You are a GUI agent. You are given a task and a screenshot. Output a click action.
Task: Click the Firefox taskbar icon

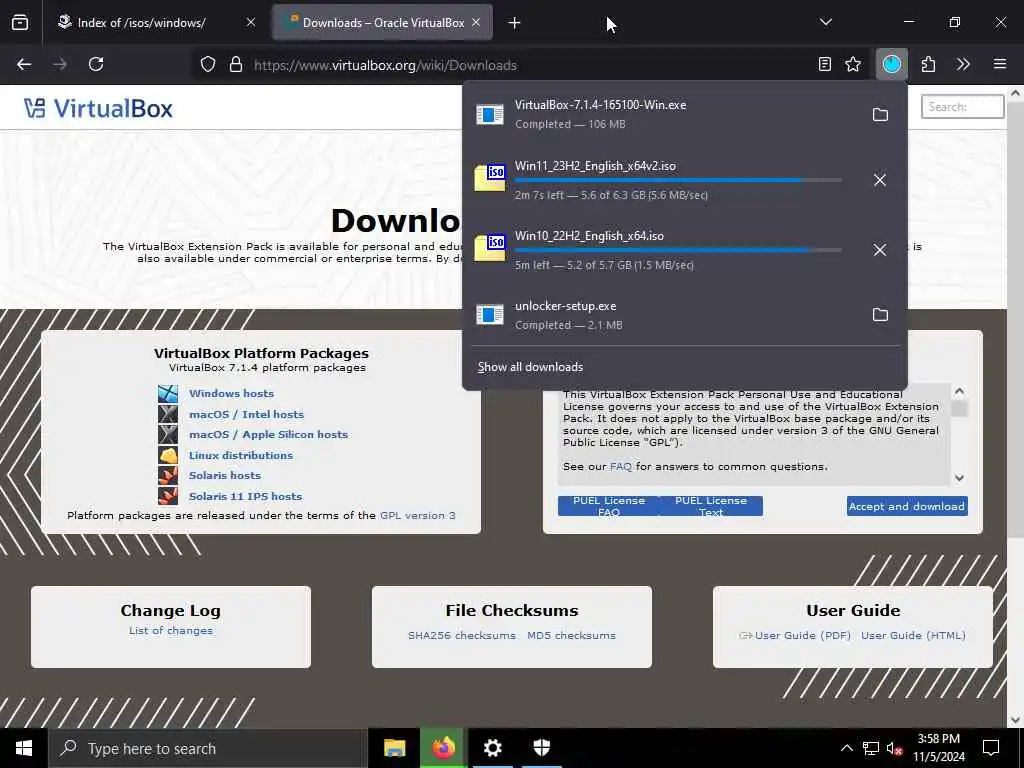[443, 748]
